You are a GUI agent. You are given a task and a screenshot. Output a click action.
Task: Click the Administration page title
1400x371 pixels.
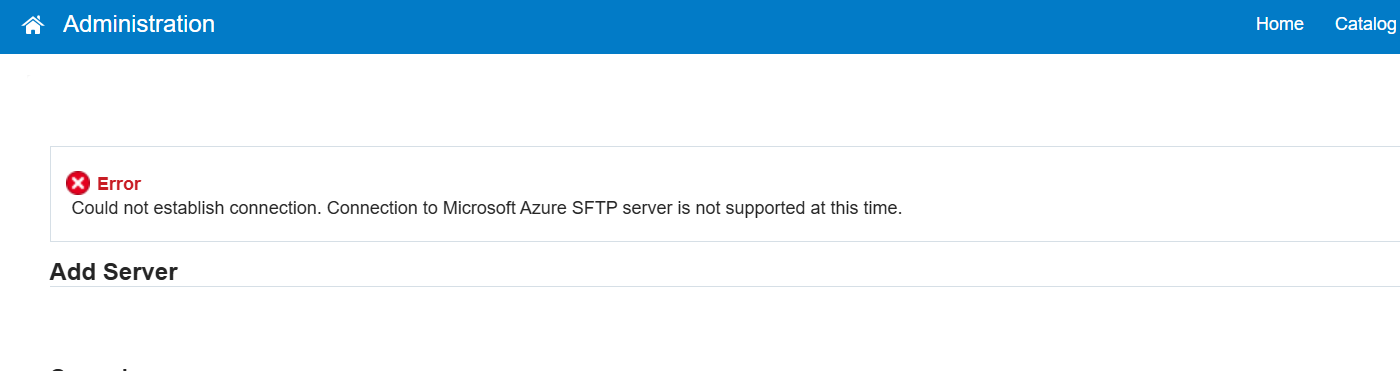139,24
